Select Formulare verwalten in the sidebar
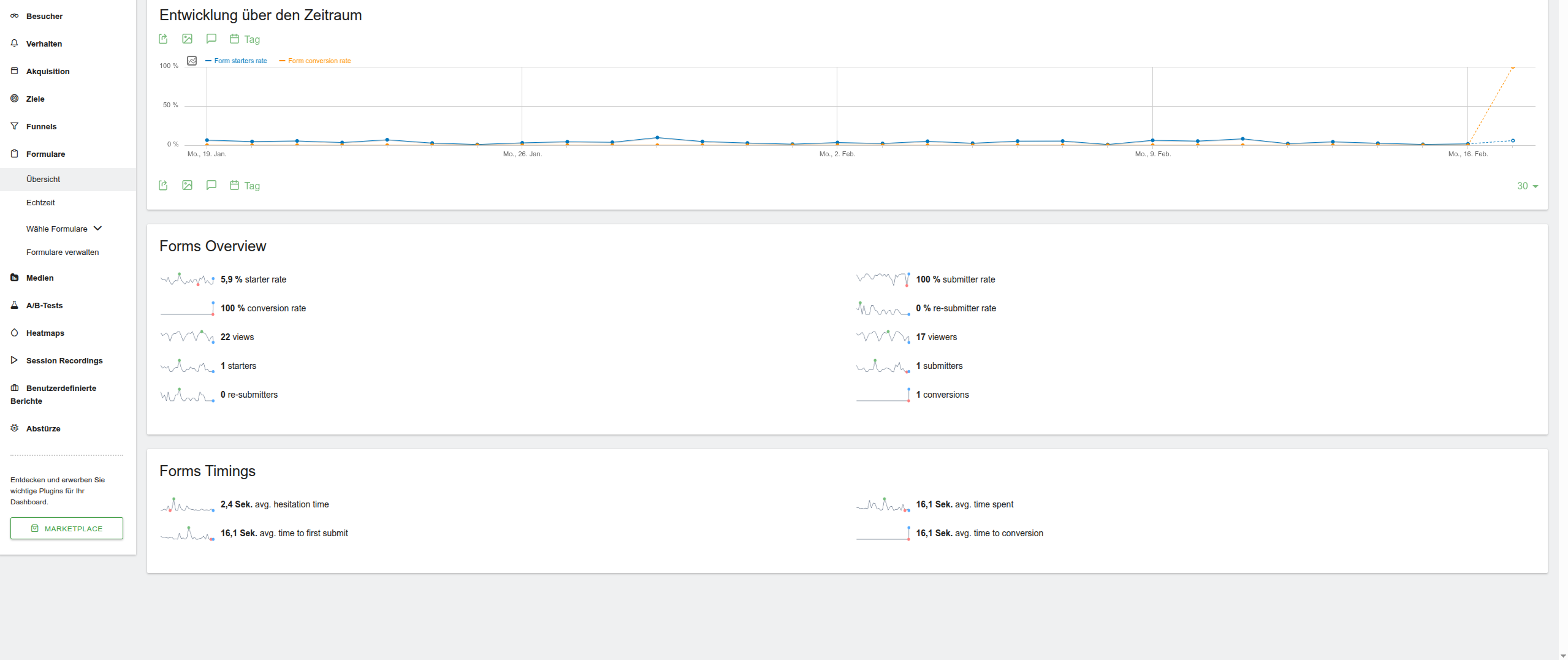The image size is (1568, 660). pyautogui.click(x=63, y=252)
